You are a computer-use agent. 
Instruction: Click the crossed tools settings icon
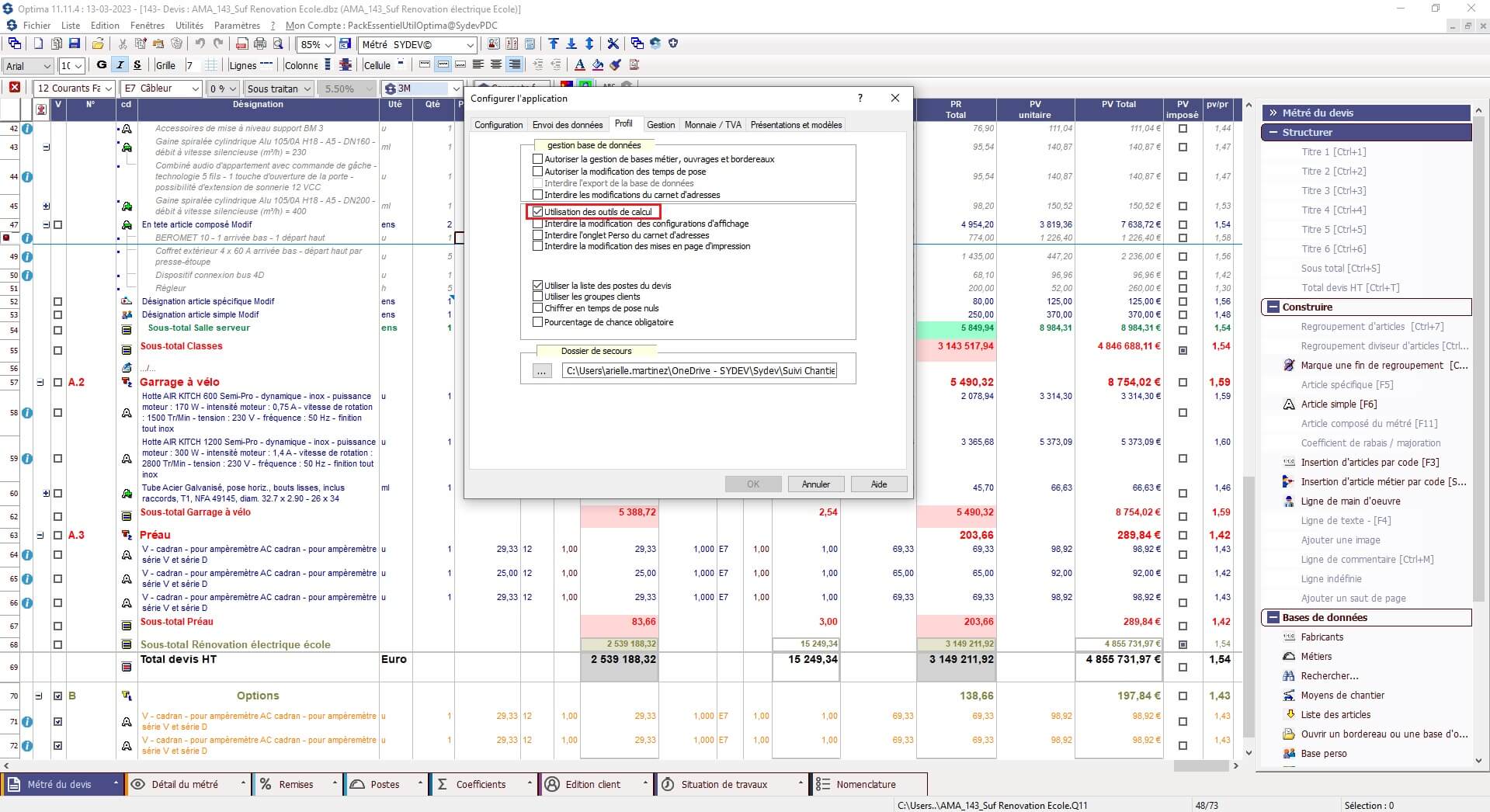click(613, 43)
